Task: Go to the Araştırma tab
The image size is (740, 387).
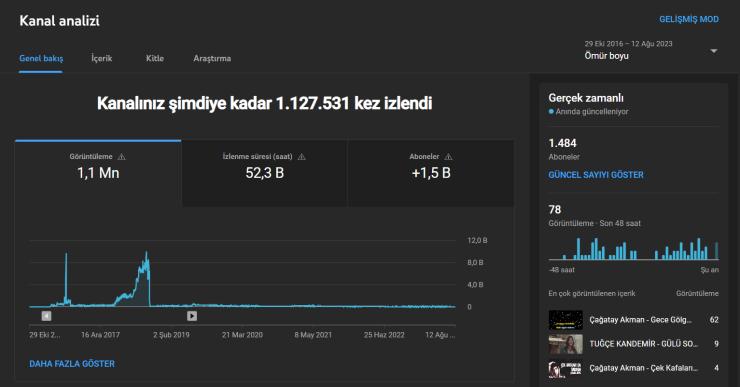Action: tap(212, 59)
